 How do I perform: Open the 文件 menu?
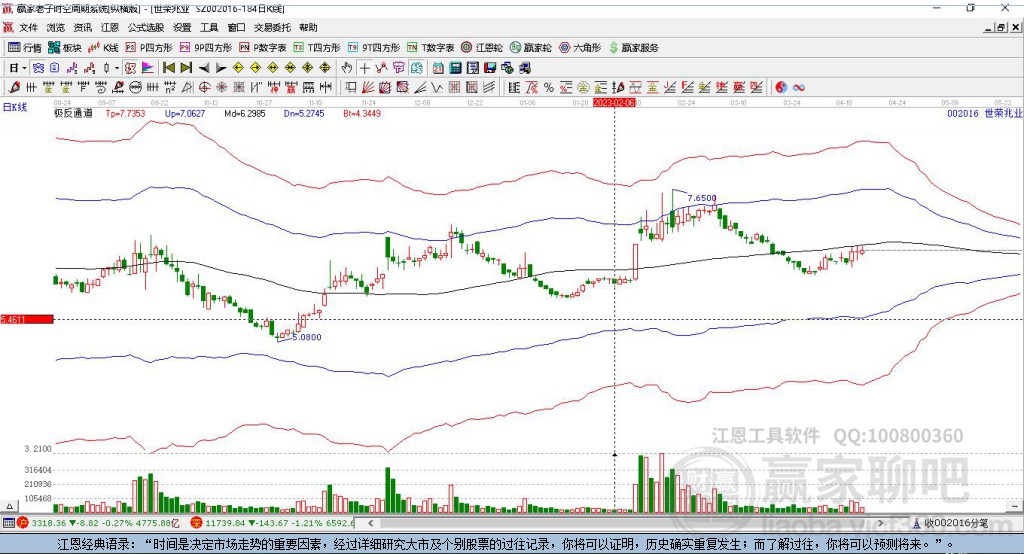[x=28, y=27]
